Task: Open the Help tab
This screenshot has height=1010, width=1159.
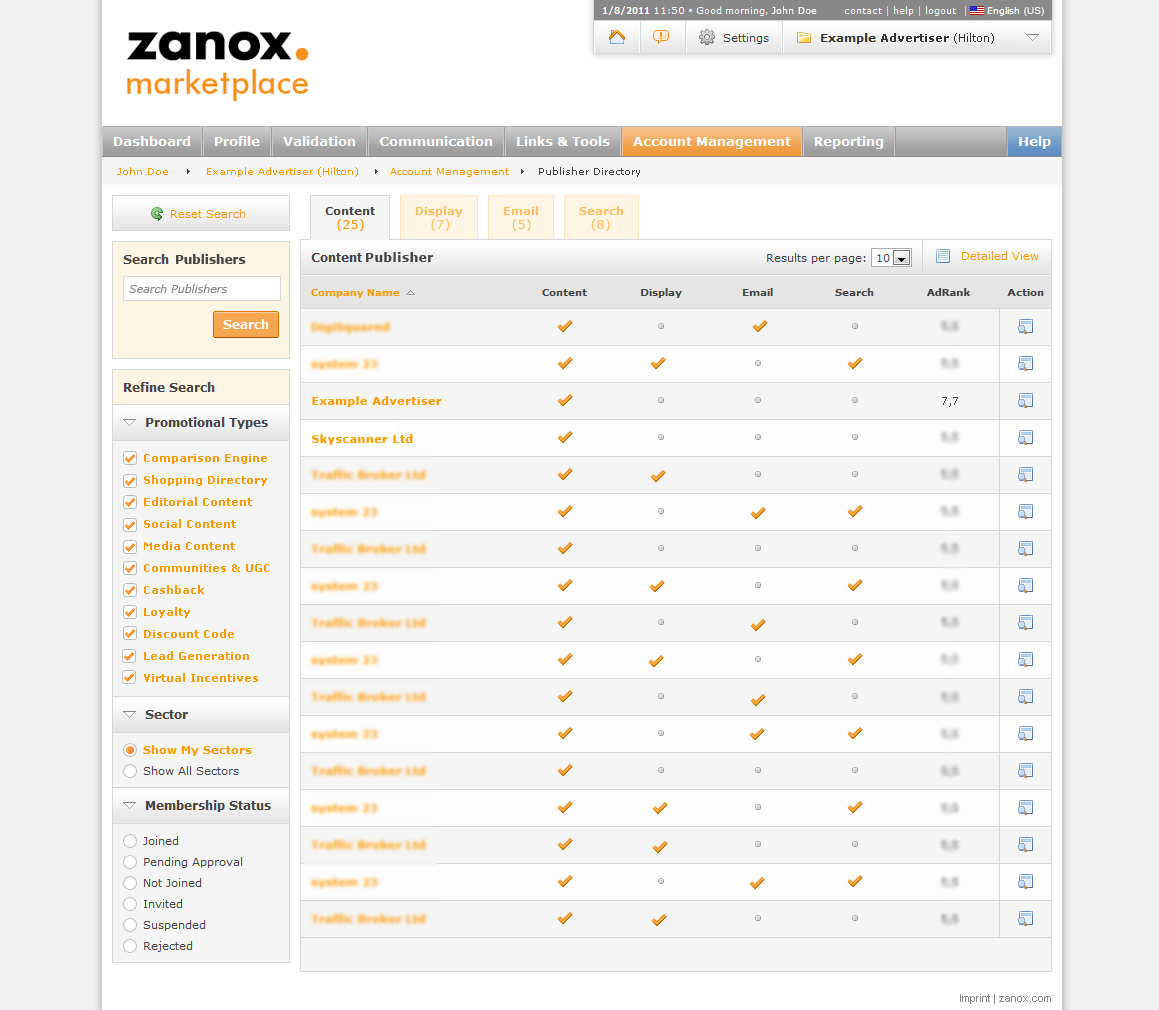Action: click(1034, 141)
